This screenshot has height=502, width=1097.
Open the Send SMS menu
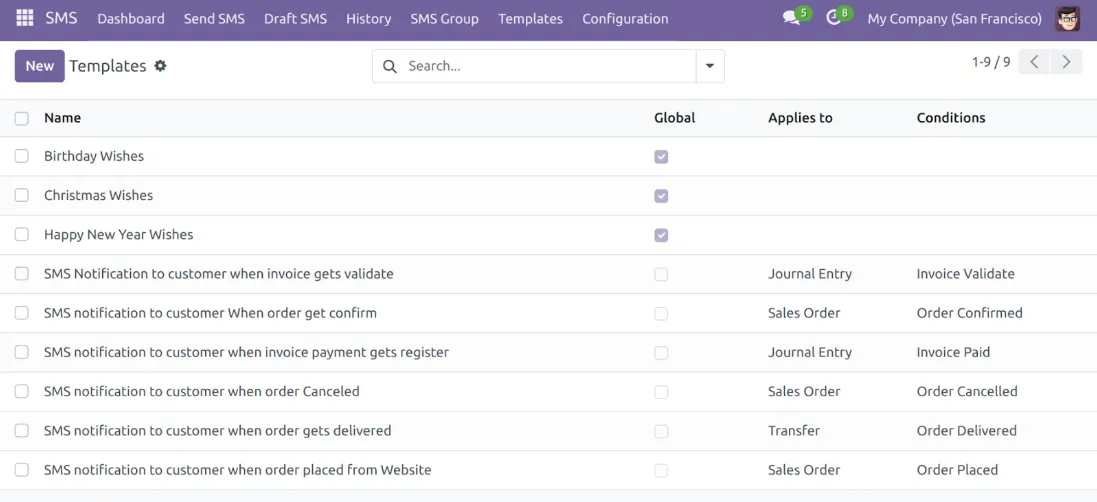pos(214,19)
